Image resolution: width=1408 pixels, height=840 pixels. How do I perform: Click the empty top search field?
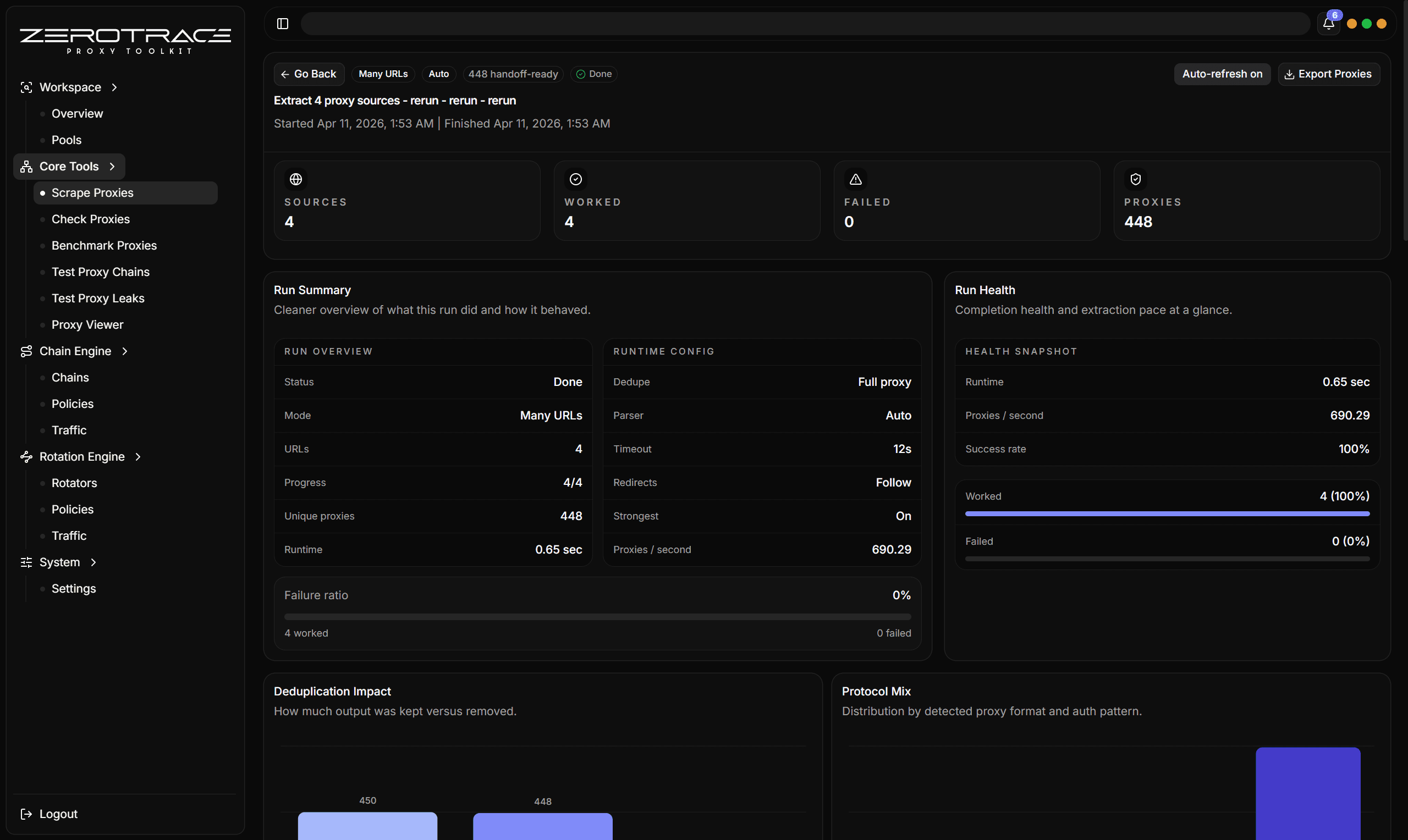tap(804, 24)
